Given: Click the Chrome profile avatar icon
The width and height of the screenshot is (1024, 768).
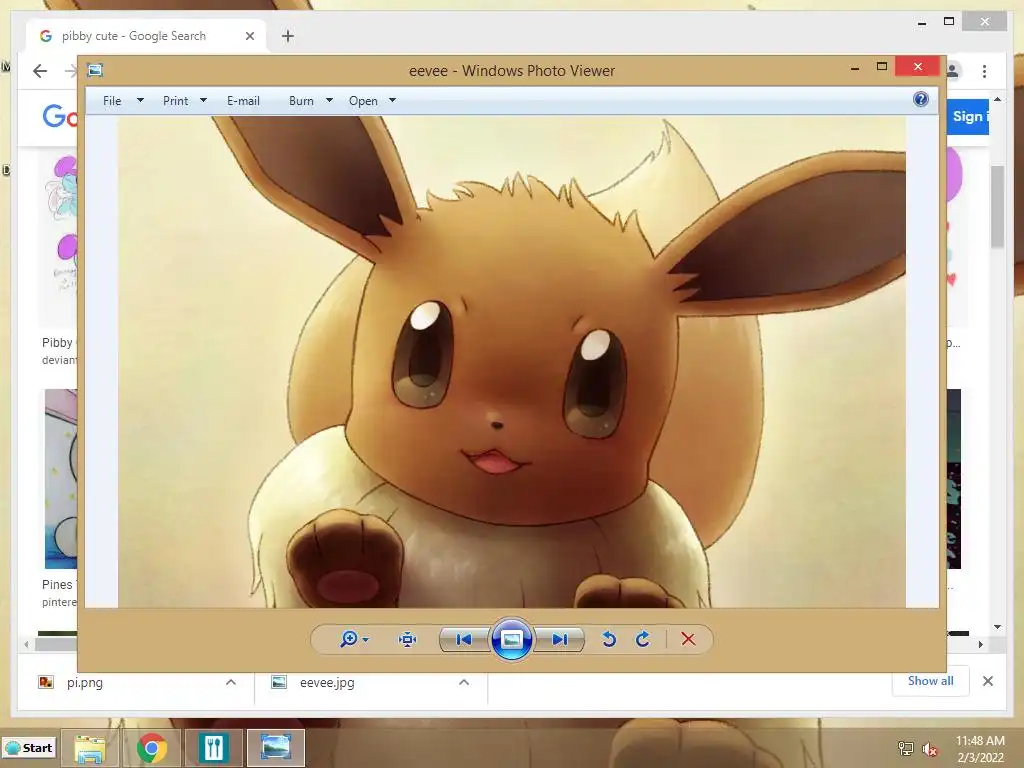Looking at the screenshot, I should click(953, 71).
